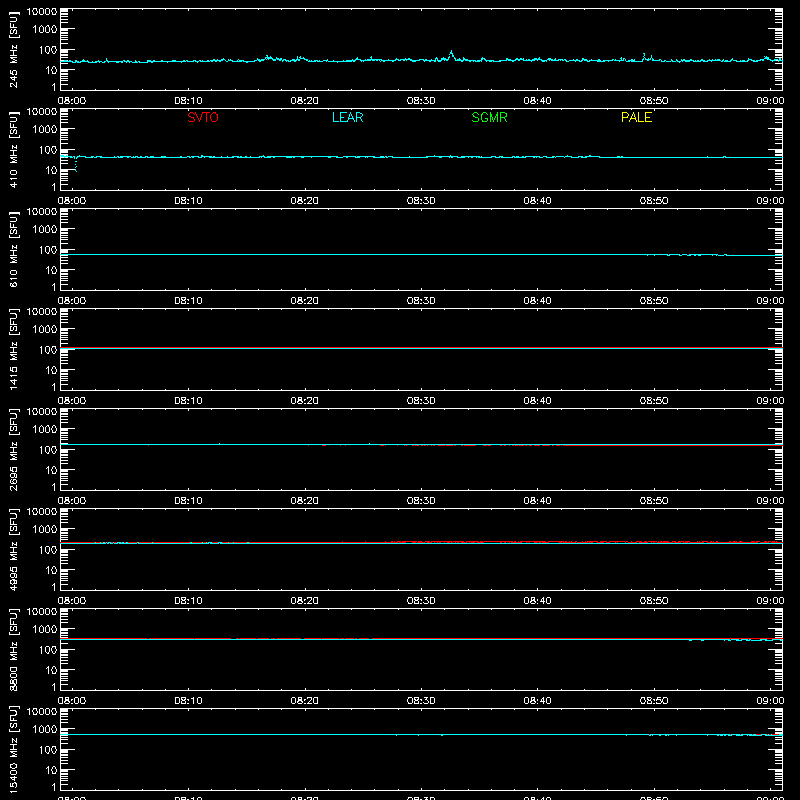Click the 1000 y-axis value on 15400 MHz plot
Viewport: 800px width, 800px height.
[x=45, y=730]
